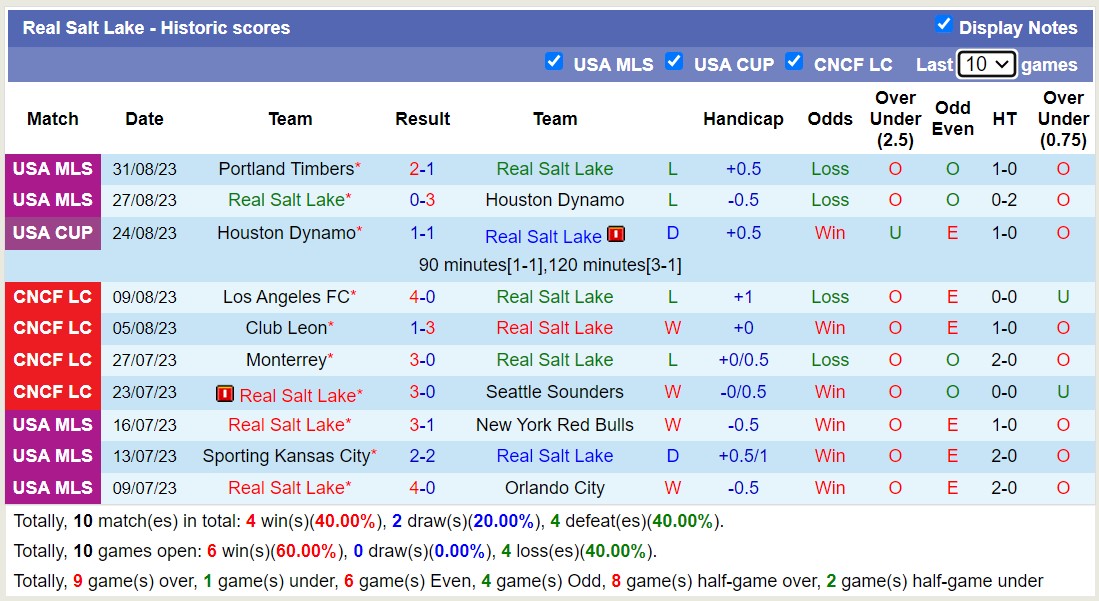Image resolution: width=1099 pixels, height=601 pixels.
Task: Click the USA MLS badge on the Sporting Kansas City row
Action: [x=52, y=456]
